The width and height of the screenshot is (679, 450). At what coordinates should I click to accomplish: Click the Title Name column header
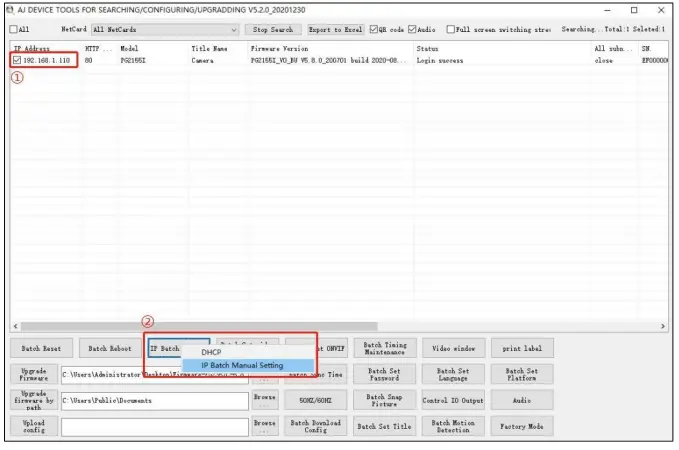(219, 49)
